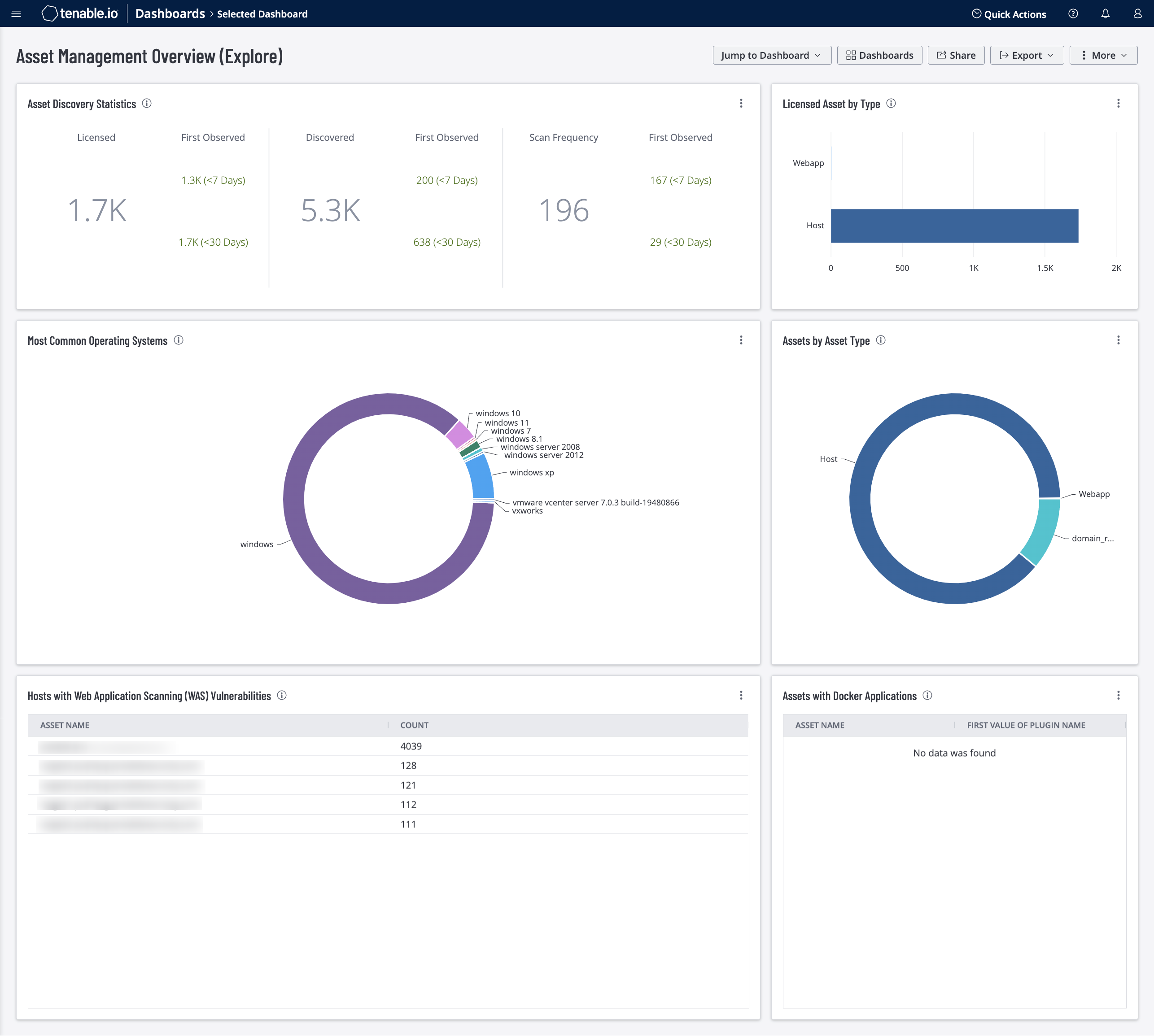Click the Webapp label in the bar chart
The height and width of the screenshot is (1036, 1154).
point(808,163)
